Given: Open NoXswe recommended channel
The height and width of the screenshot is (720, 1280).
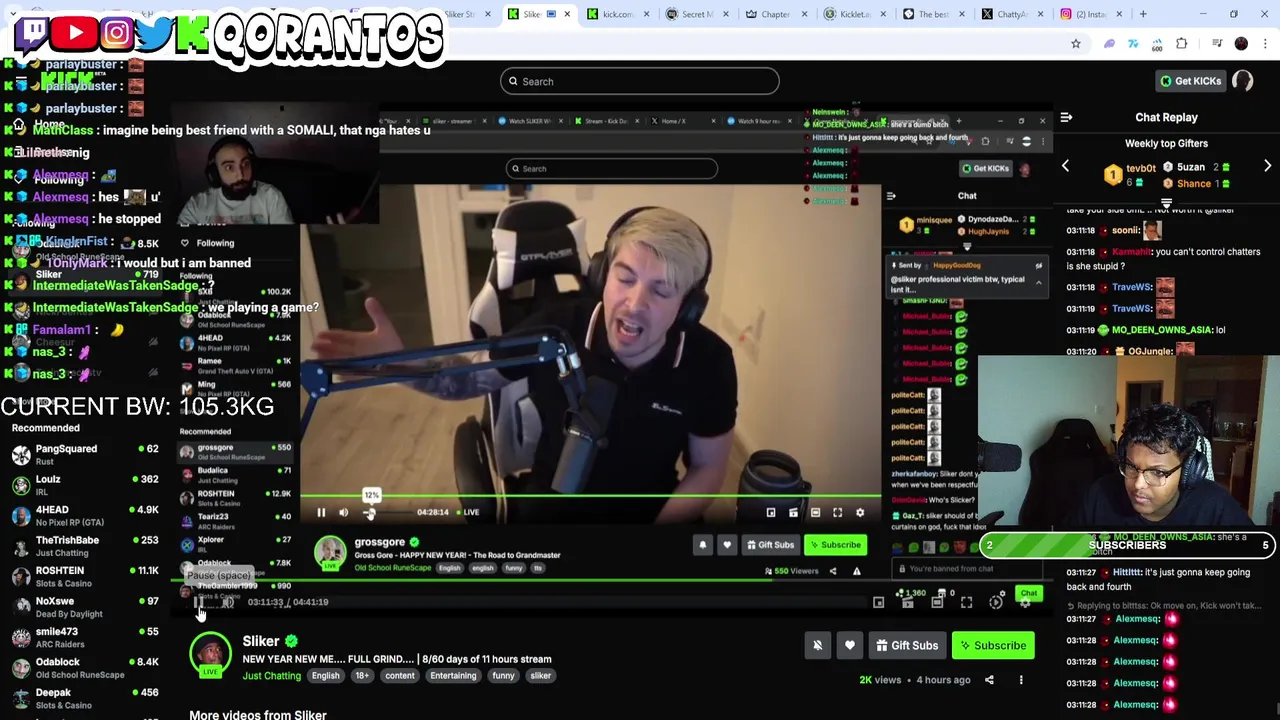Looking at the screenshot, I should point(84,607).
